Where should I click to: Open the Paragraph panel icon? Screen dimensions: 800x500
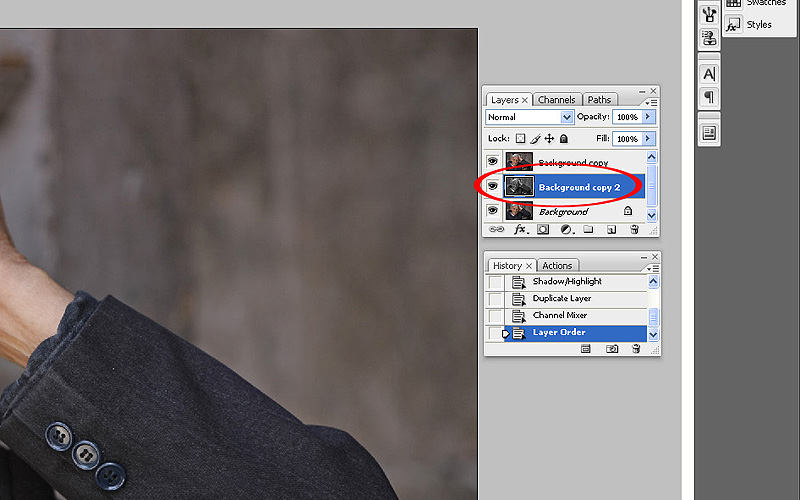tap(709, 97)
